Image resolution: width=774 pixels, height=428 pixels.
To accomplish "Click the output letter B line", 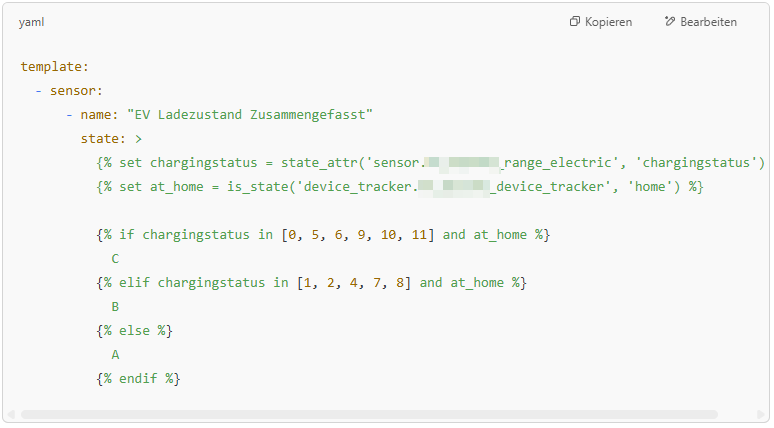I will pos(116,307).
